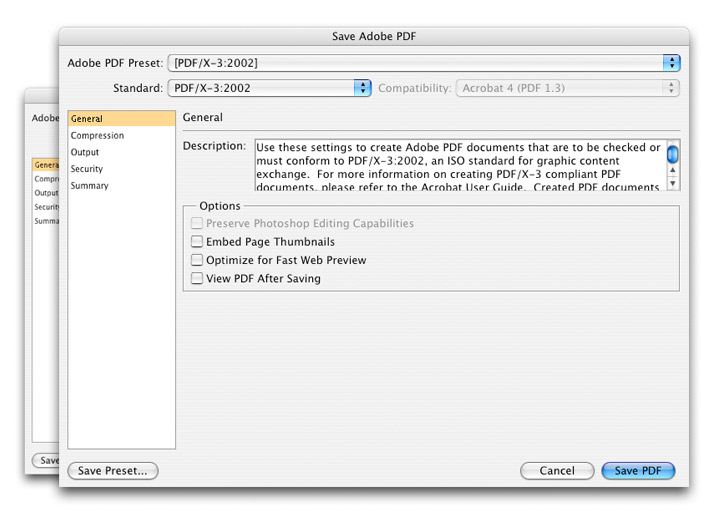Click the Description scrollbar thumb
Image resolution: width=710 pixels, height=525 pixels.
[673, 154]
